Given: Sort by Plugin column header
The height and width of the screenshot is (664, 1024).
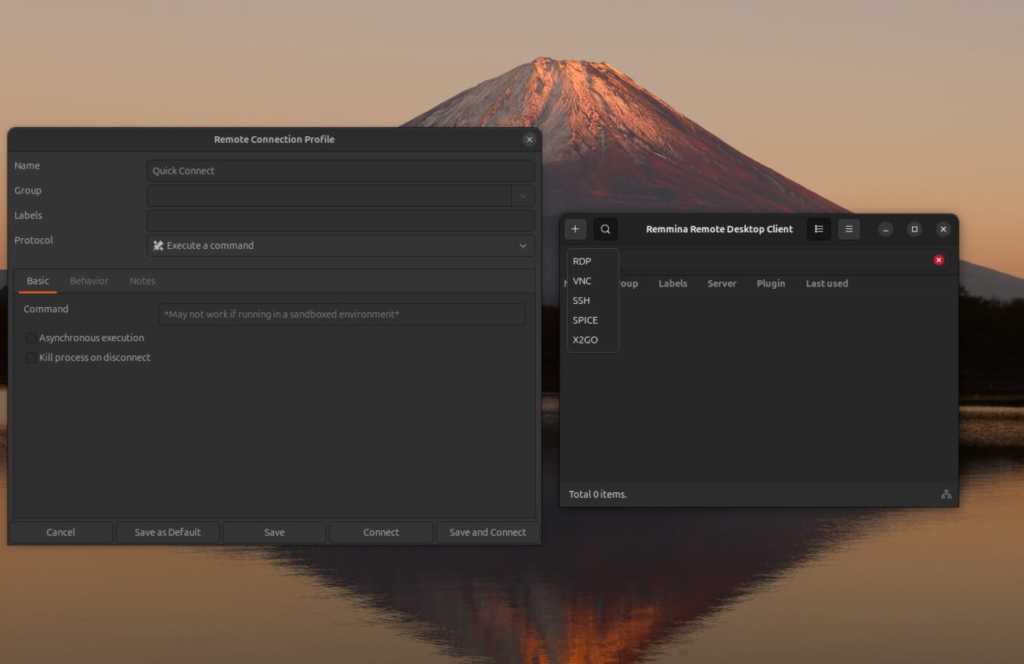Looking at the screenshot, I should pos(771,283).
